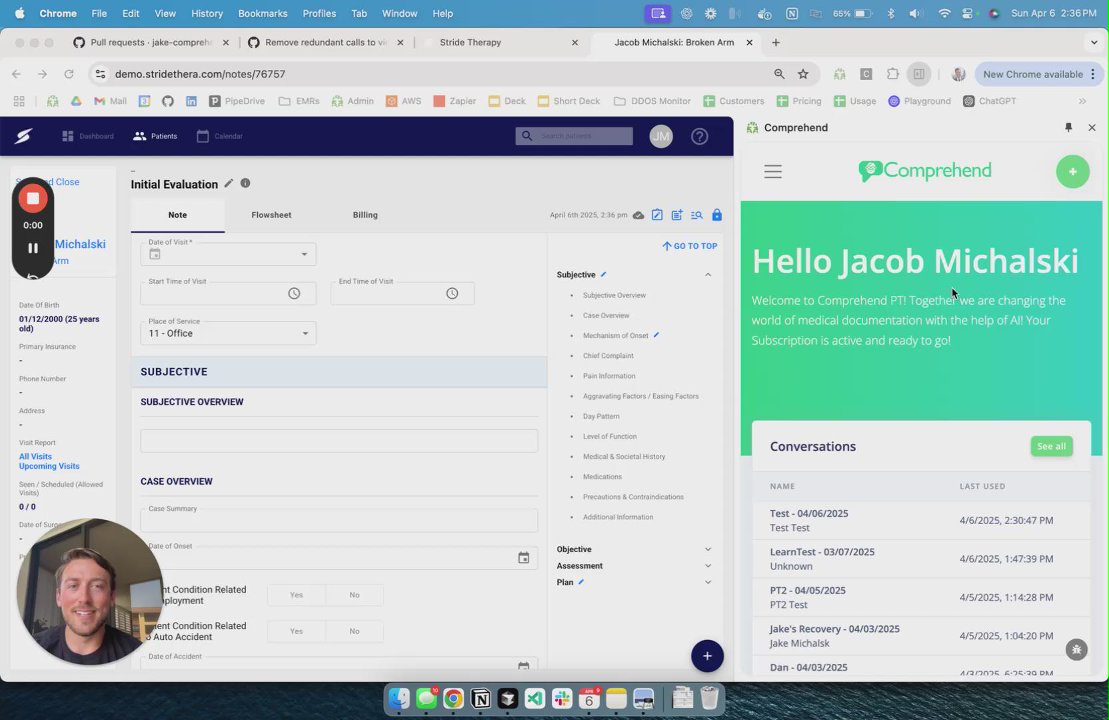Click the search-in-note list icon

(x=697, y=215)
